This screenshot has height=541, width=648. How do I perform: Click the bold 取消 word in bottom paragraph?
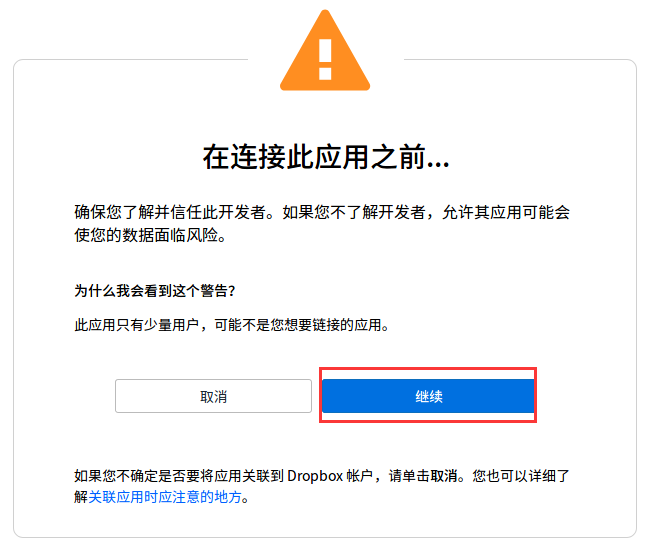(x=444, y=476)
